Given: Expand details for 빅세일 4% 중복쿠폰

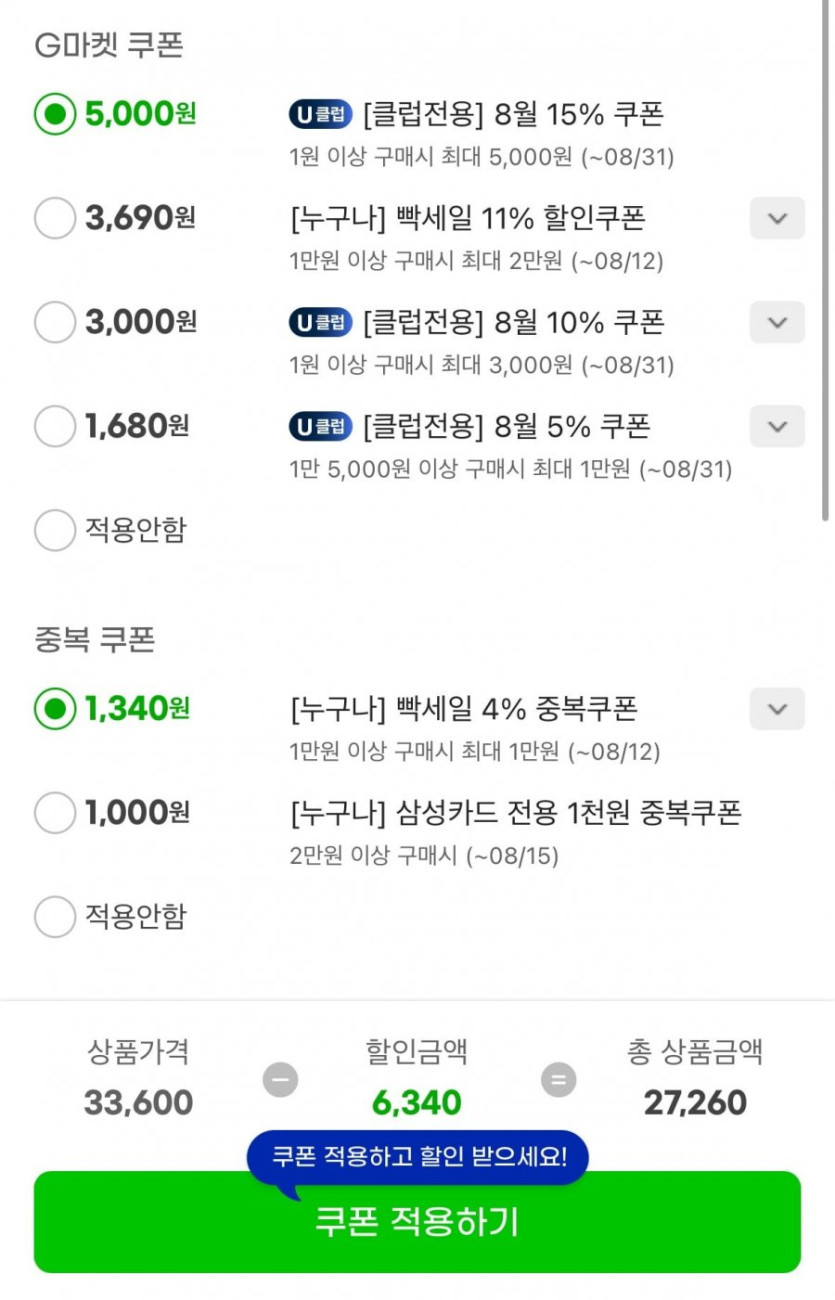Looking at the screenshot, I should click(x=777, y=709).
